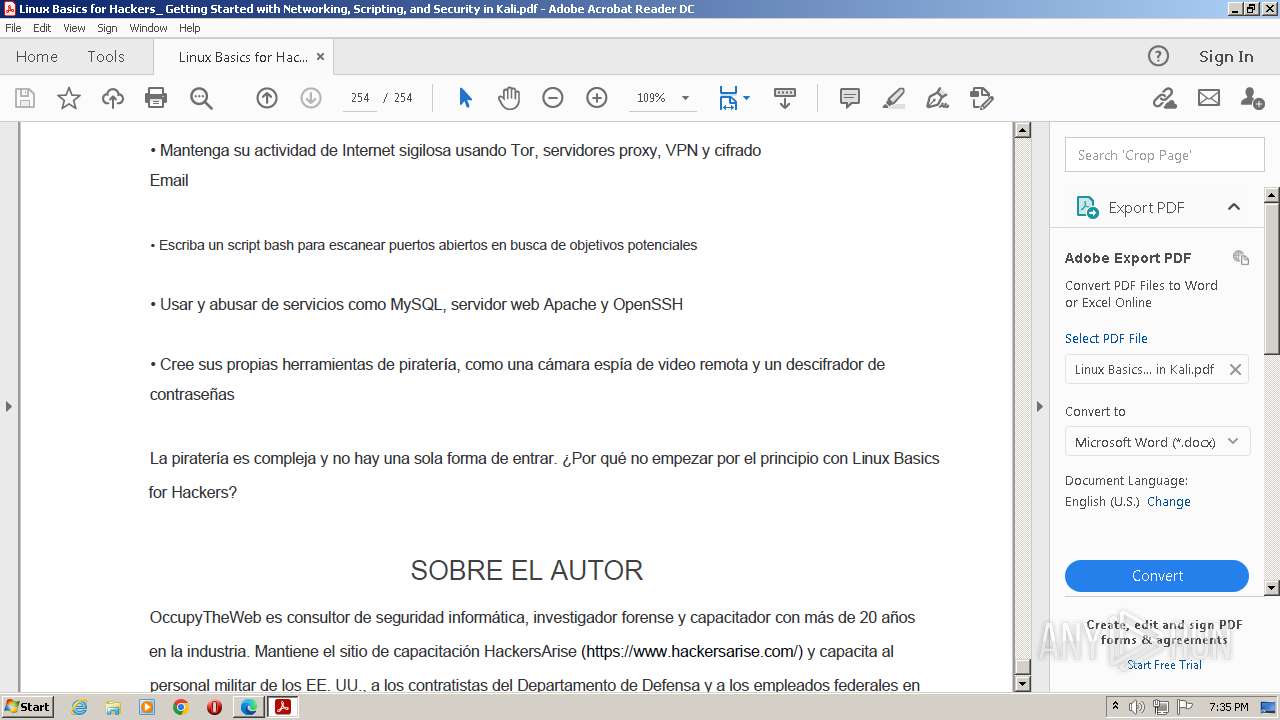Viewport: 1280px width, 720px height.
Task: Click the system tray volume icon
Action: tap(1137, 707)
